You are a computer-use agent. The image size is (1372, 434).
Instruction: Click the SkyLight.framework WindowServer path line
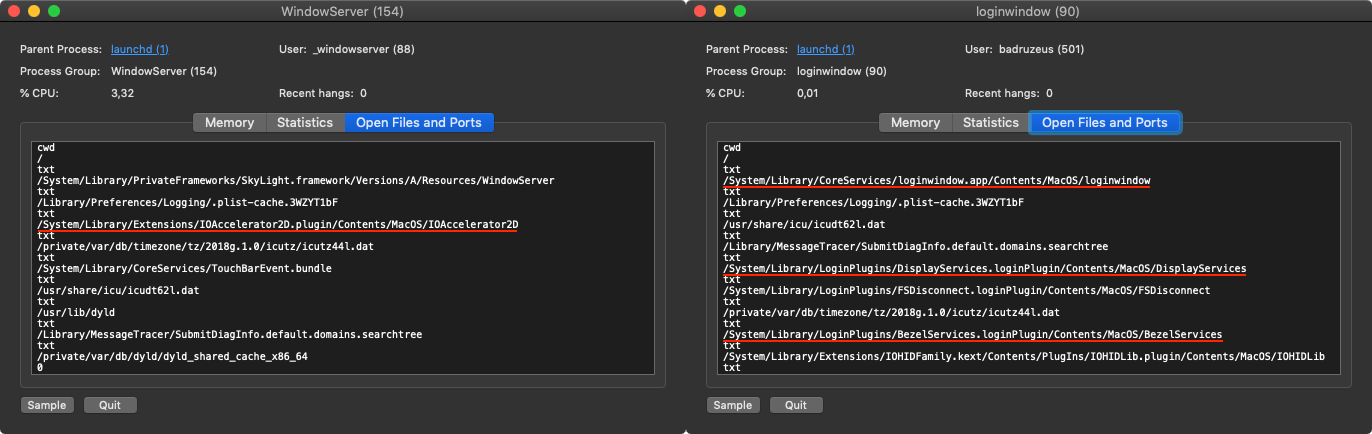(x=295, y=181)
